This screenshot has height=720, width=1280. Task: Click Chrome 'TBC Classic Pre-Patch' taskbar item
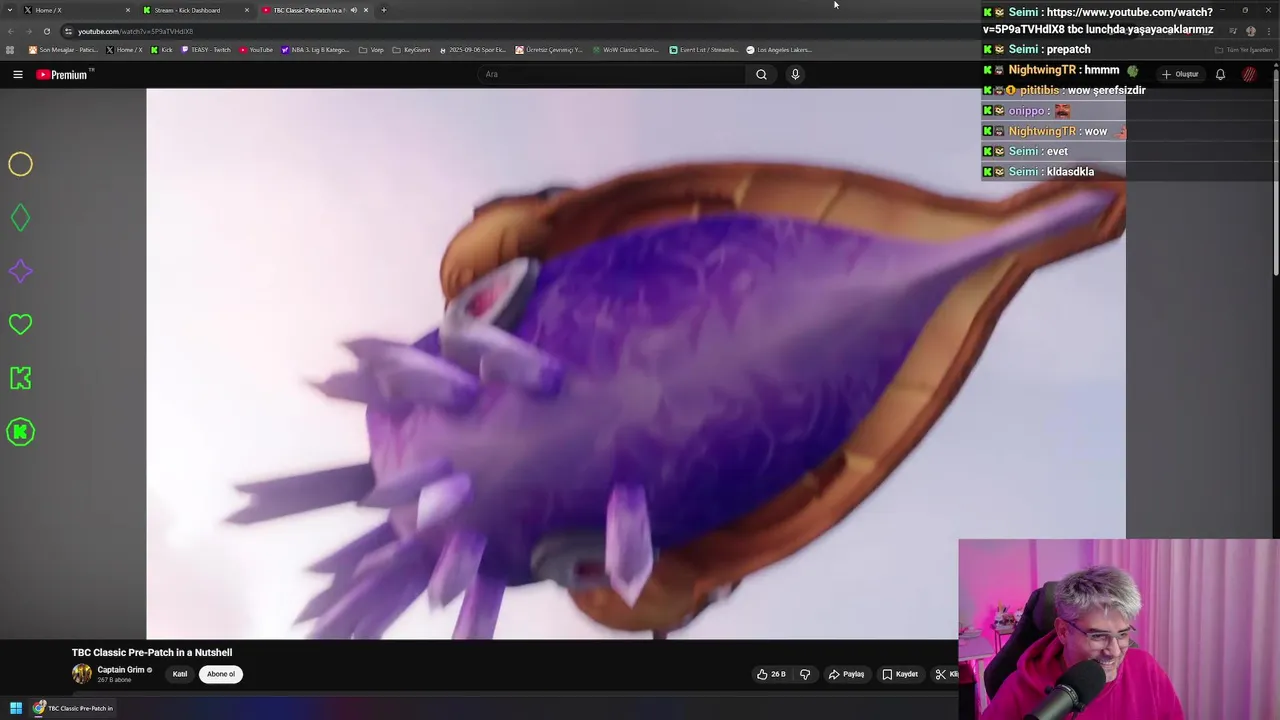point(73,708)
